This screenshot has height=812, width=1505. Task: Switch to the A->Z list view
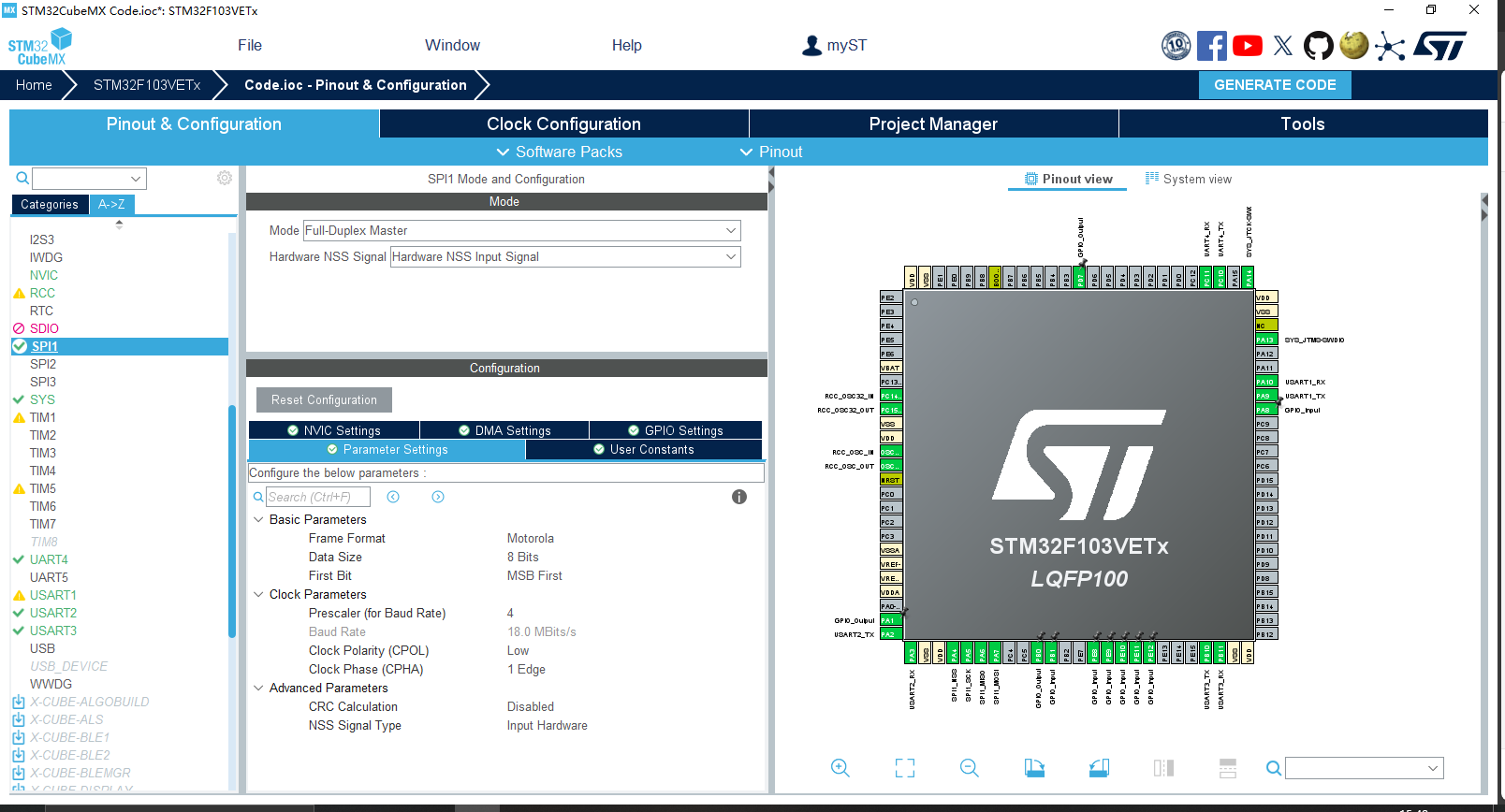pos(111,204)
